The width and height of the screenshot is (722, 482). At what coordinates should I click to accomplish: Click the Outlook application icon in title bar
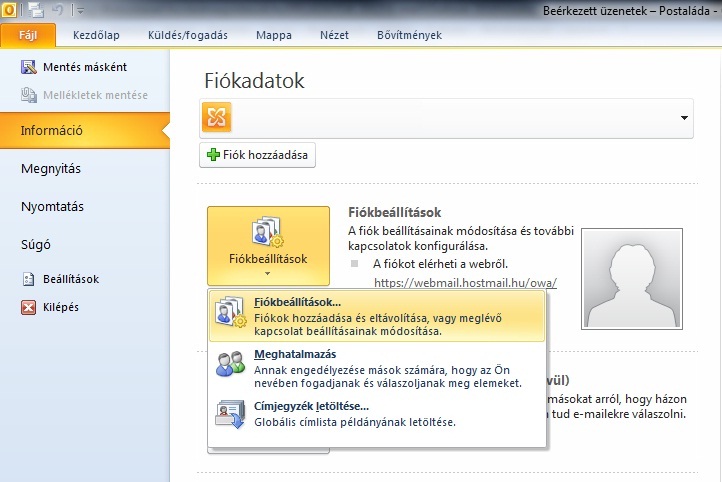tap(8, 9)
